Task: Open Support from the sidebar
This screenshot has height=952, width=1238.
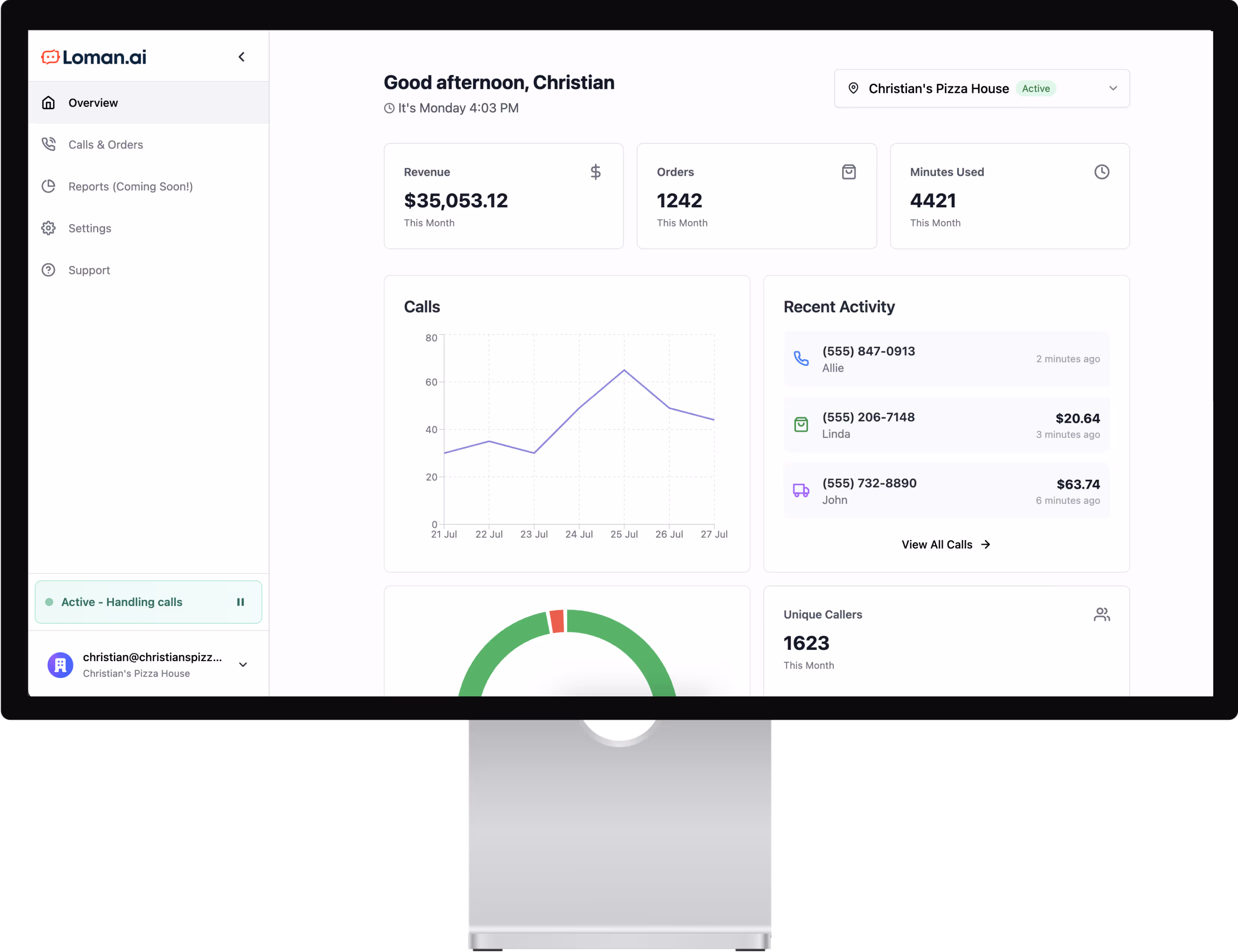Action: tap(148, 270)
